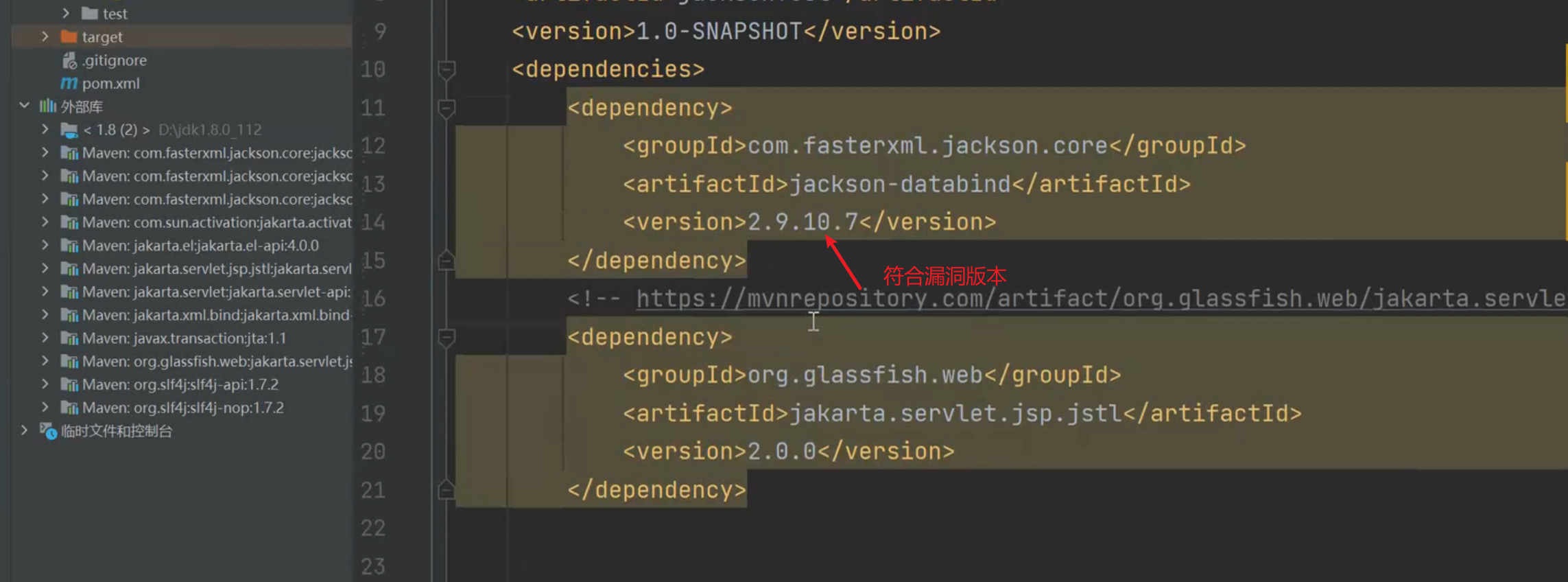This screenshot has height=582, width=1568.
Task: Click the test folder icon
Action: tap(89, 14)
